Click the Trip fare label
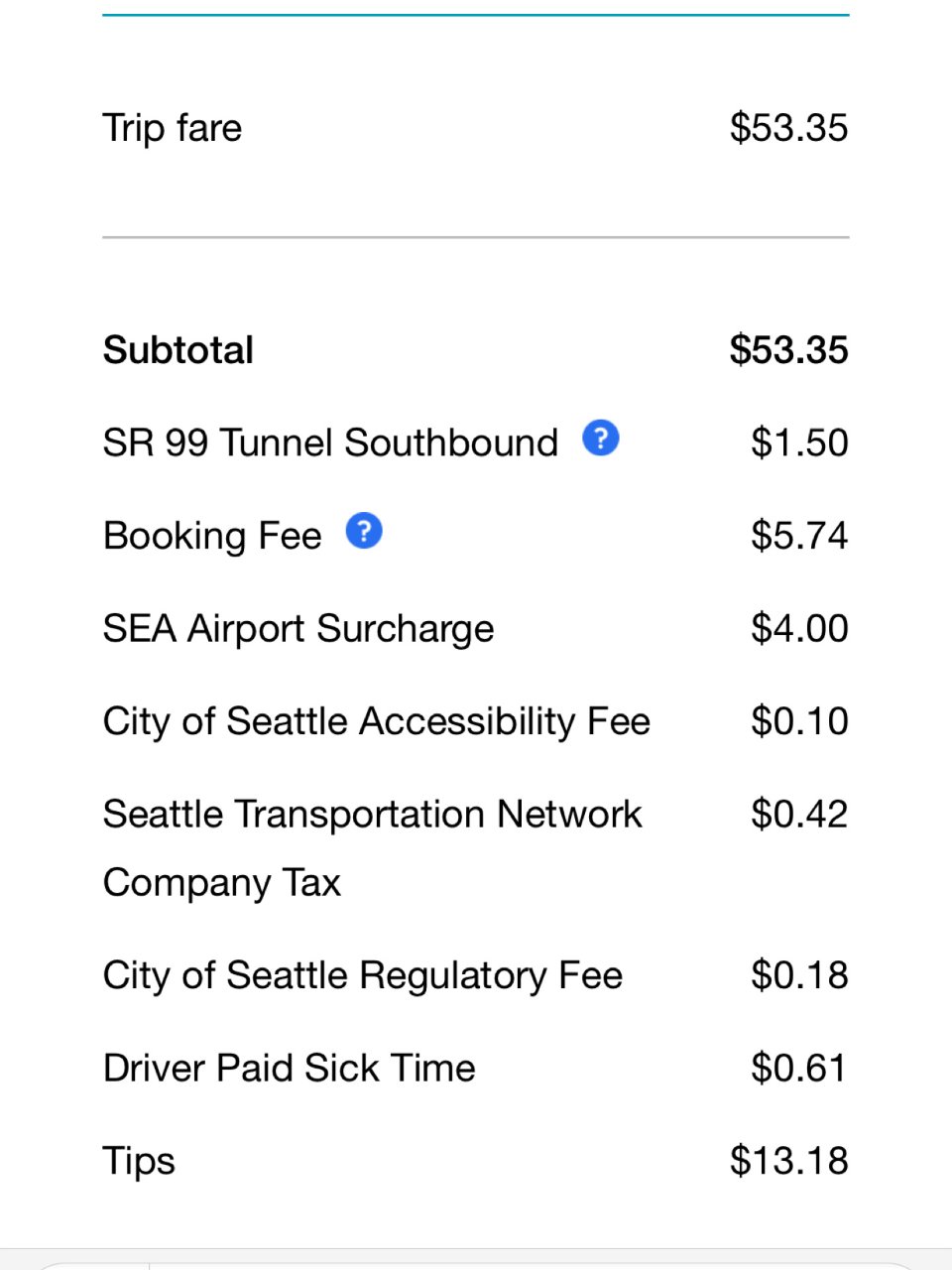Screen dimensions: 952x1270 tap(173, 128)
